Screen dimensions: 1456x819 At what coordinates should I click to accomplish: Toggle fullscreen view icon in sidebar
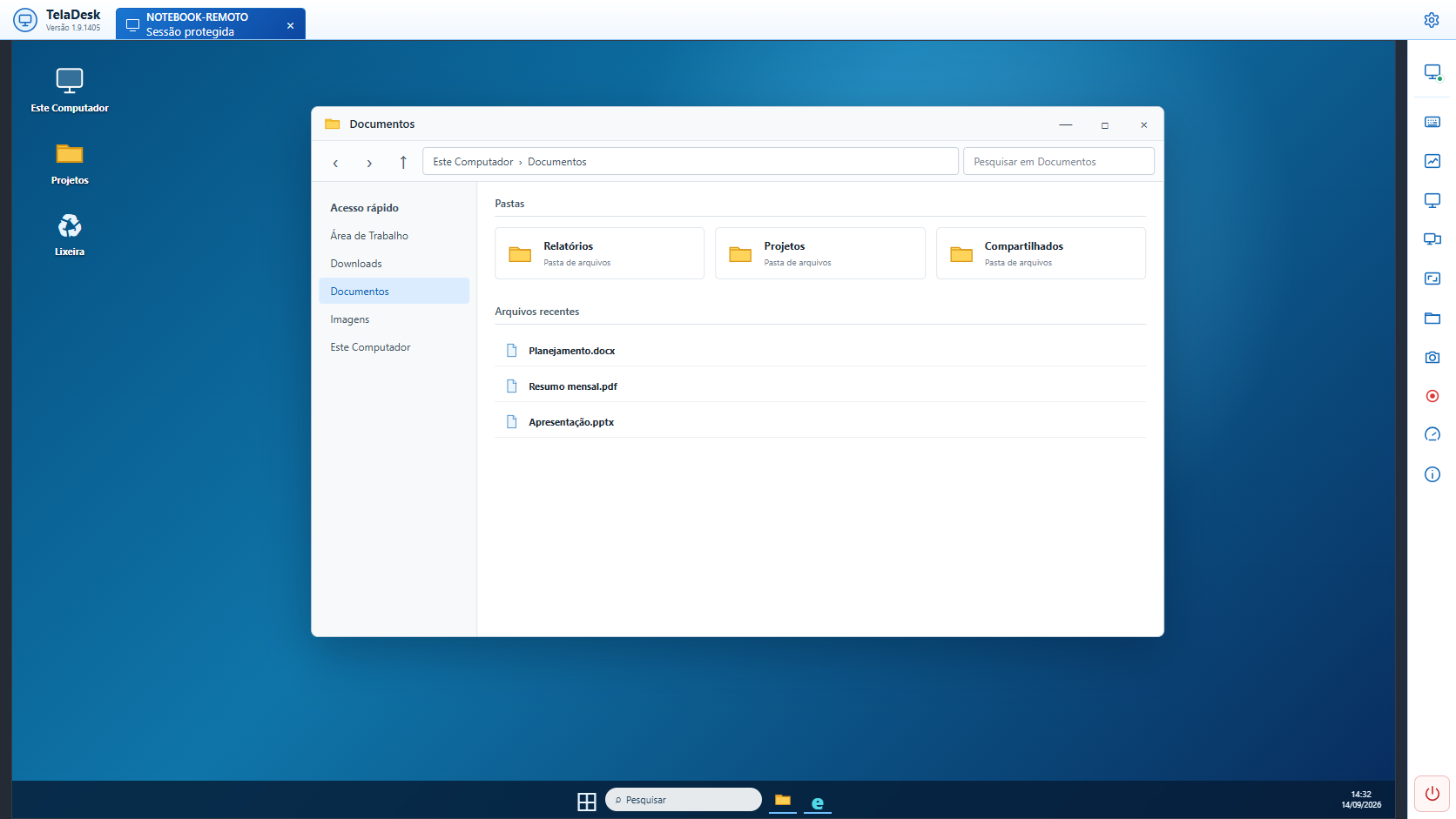pyautogui.click(x=1432, y=279)
